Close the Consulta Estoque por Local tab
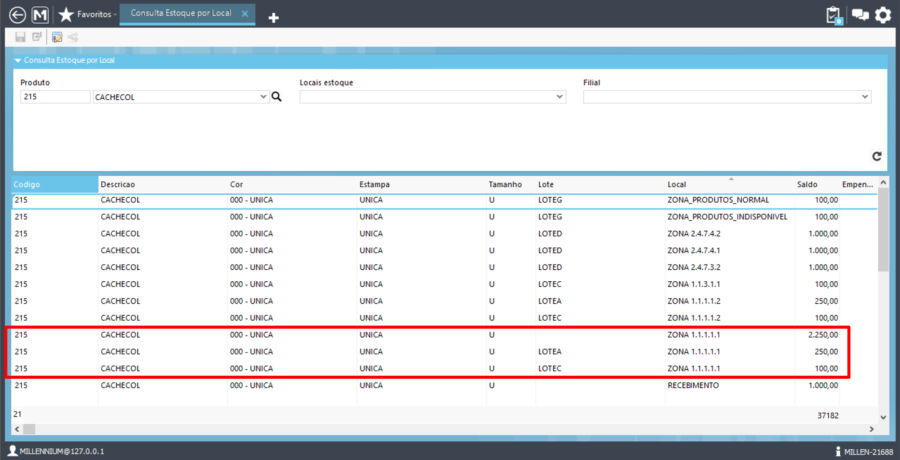This screenshot has width=900, height=460. (x=245, y=14)
